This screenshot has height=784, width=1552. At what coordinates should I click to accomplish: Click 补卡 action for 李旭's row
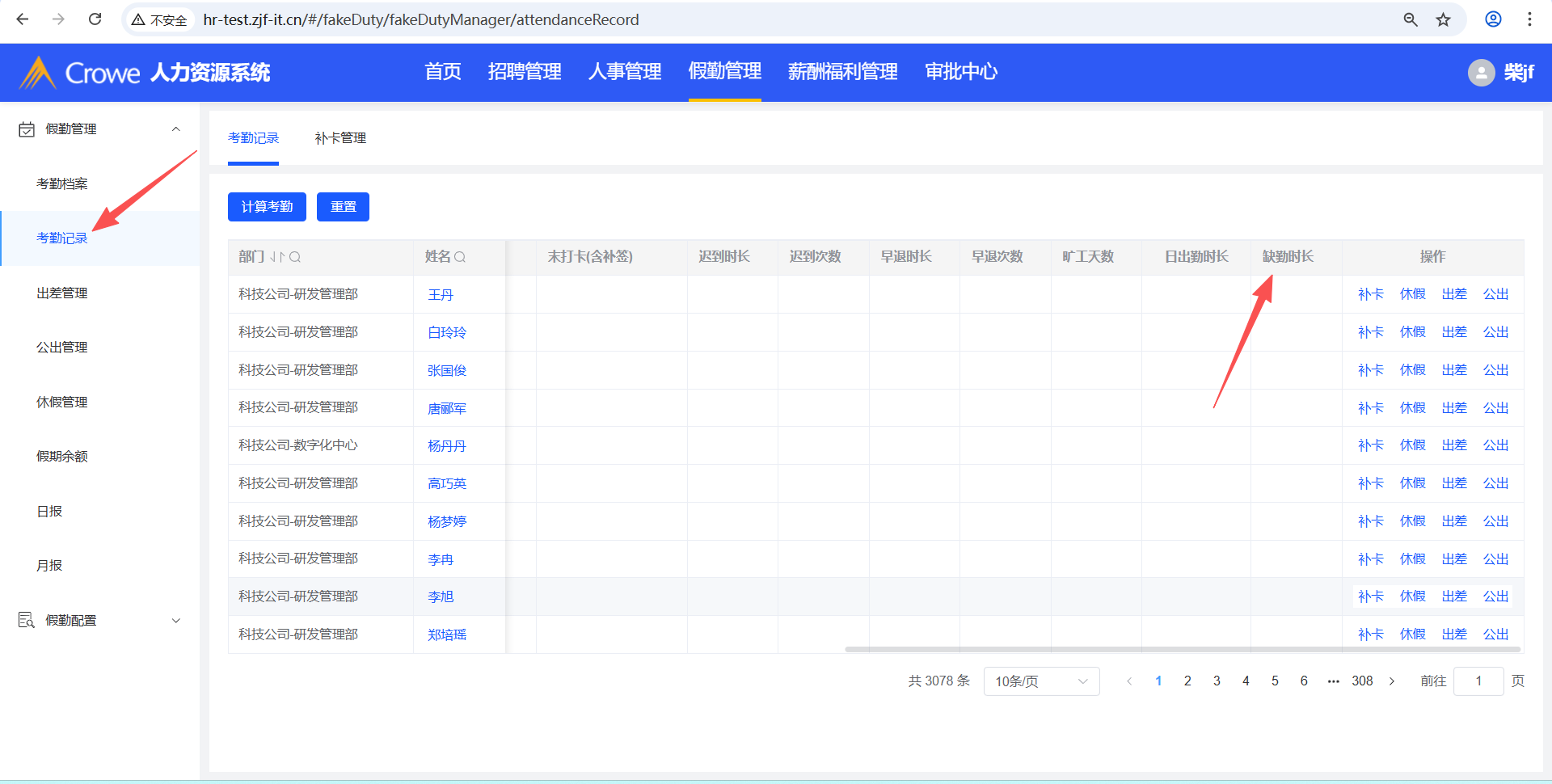tap(1370, 596)
